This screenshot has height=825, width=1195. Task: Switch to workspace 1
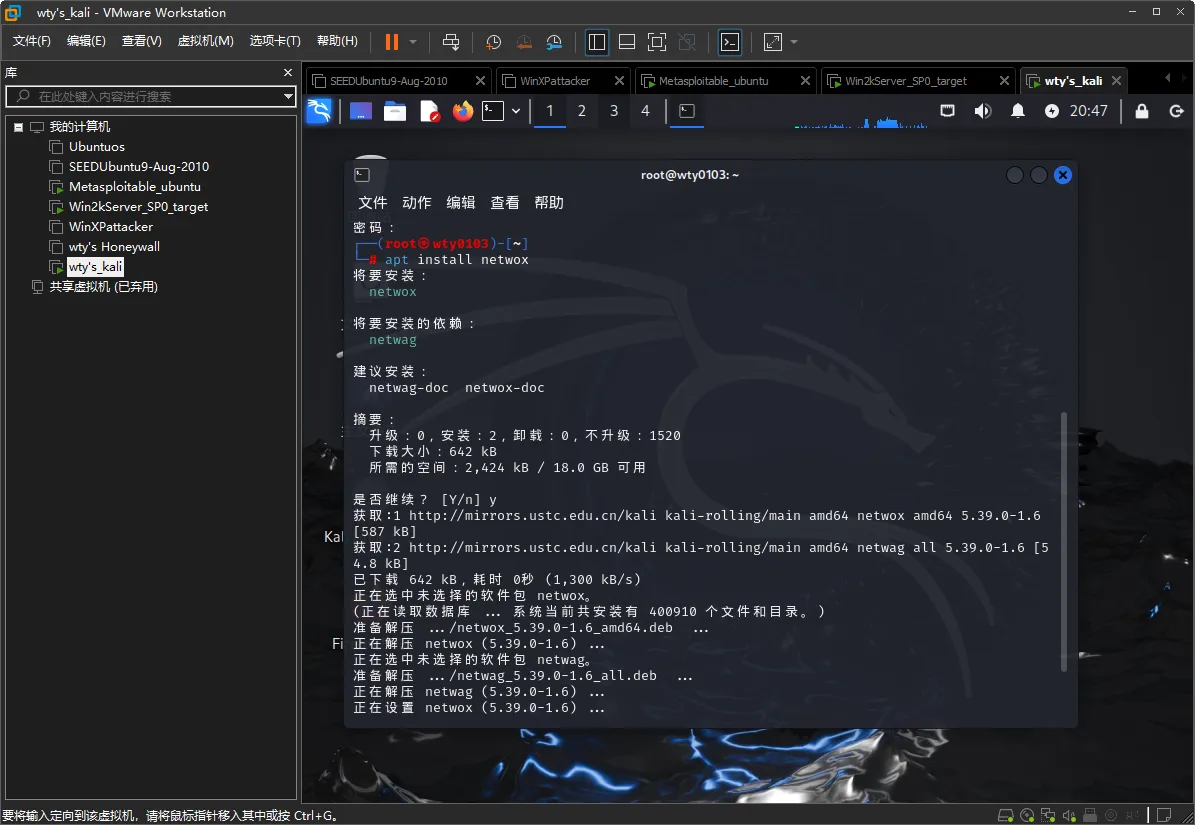click(549, 111)
